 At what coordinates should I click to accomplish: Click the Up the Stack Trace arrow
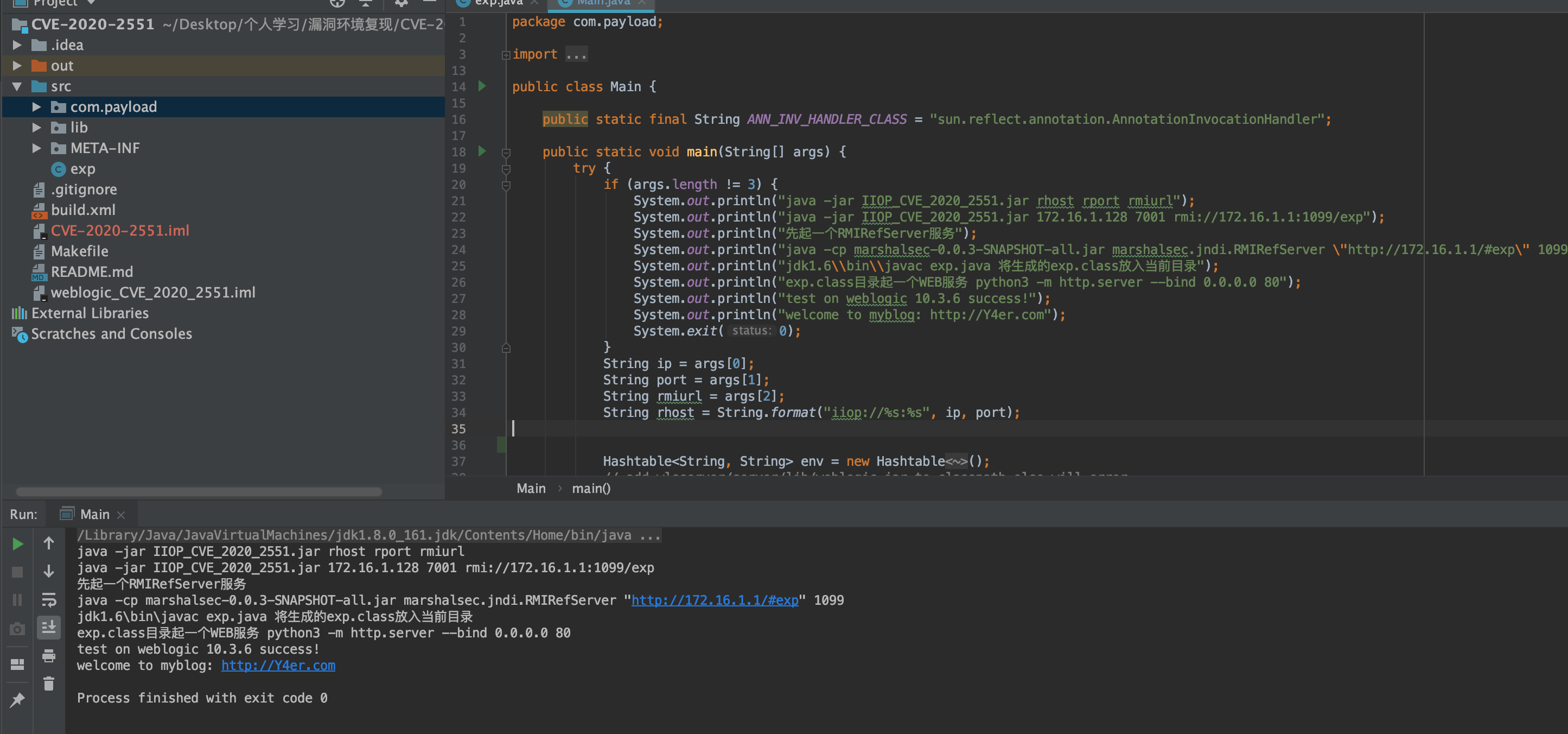(x=49, y=543)
